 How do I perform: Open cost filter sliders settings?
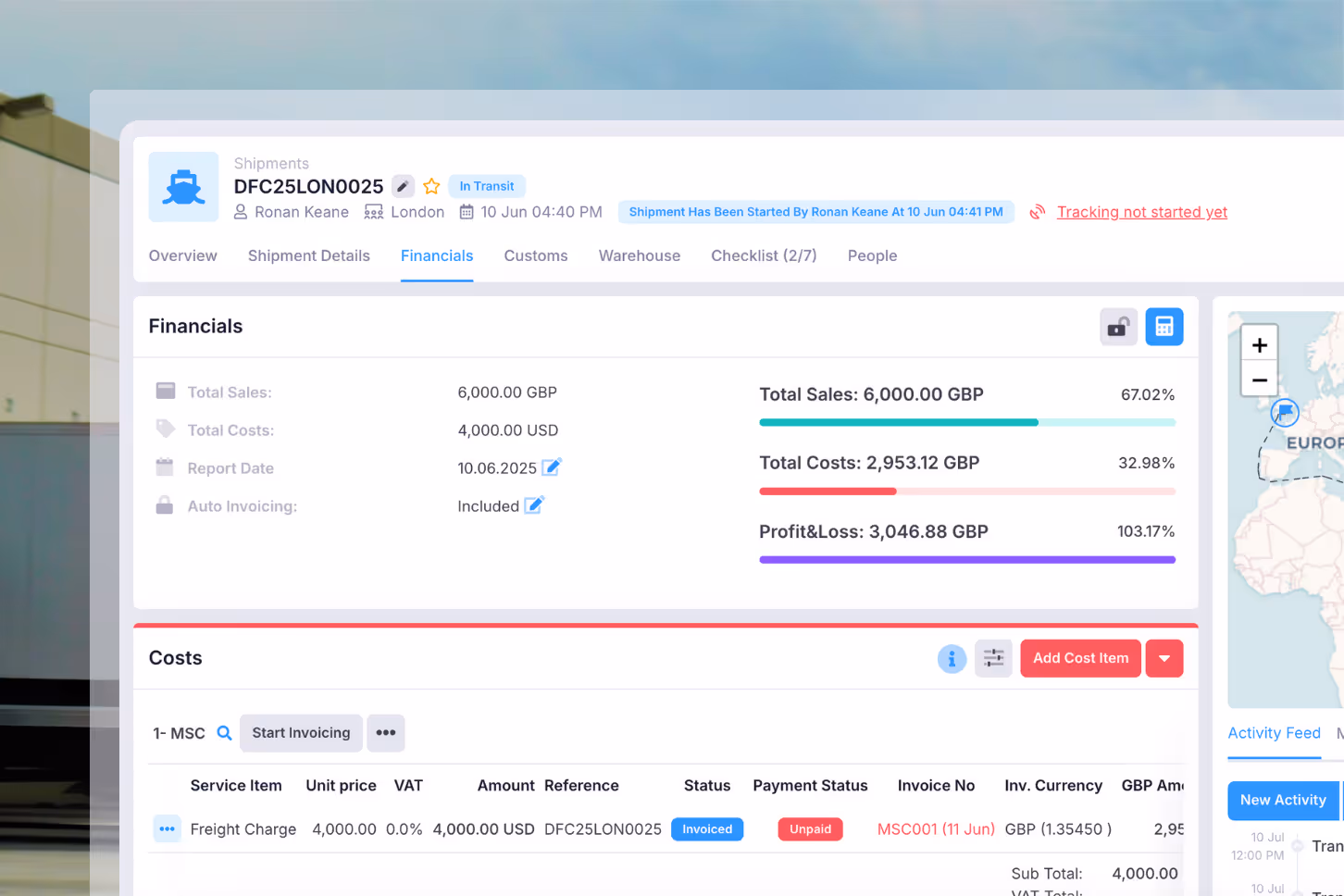(x=993, y=659)
